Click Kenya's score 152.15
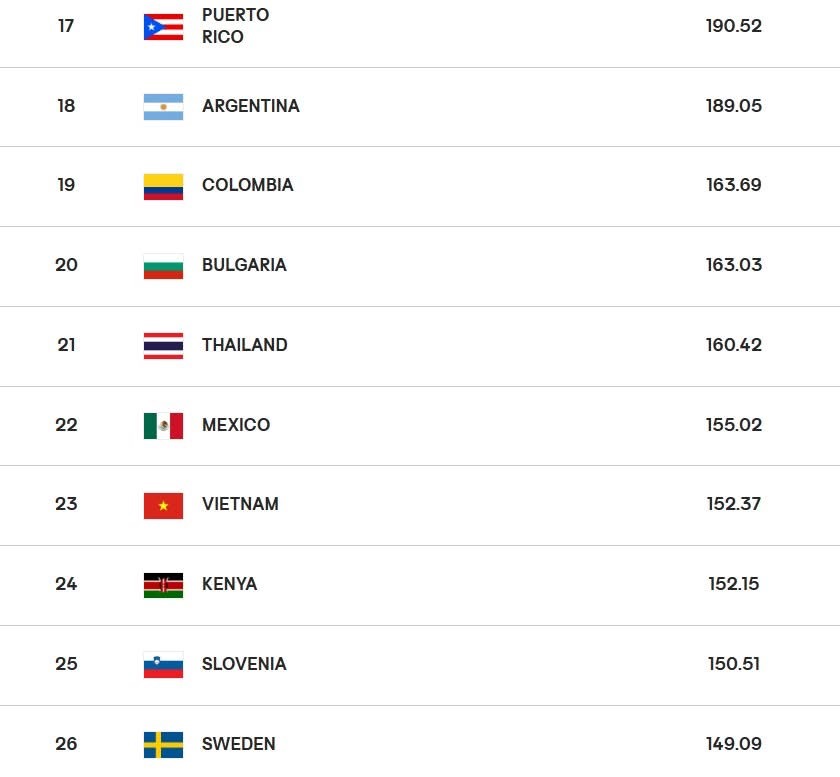The width and height of the screenshot is (840, 777). tap(733, 584)
